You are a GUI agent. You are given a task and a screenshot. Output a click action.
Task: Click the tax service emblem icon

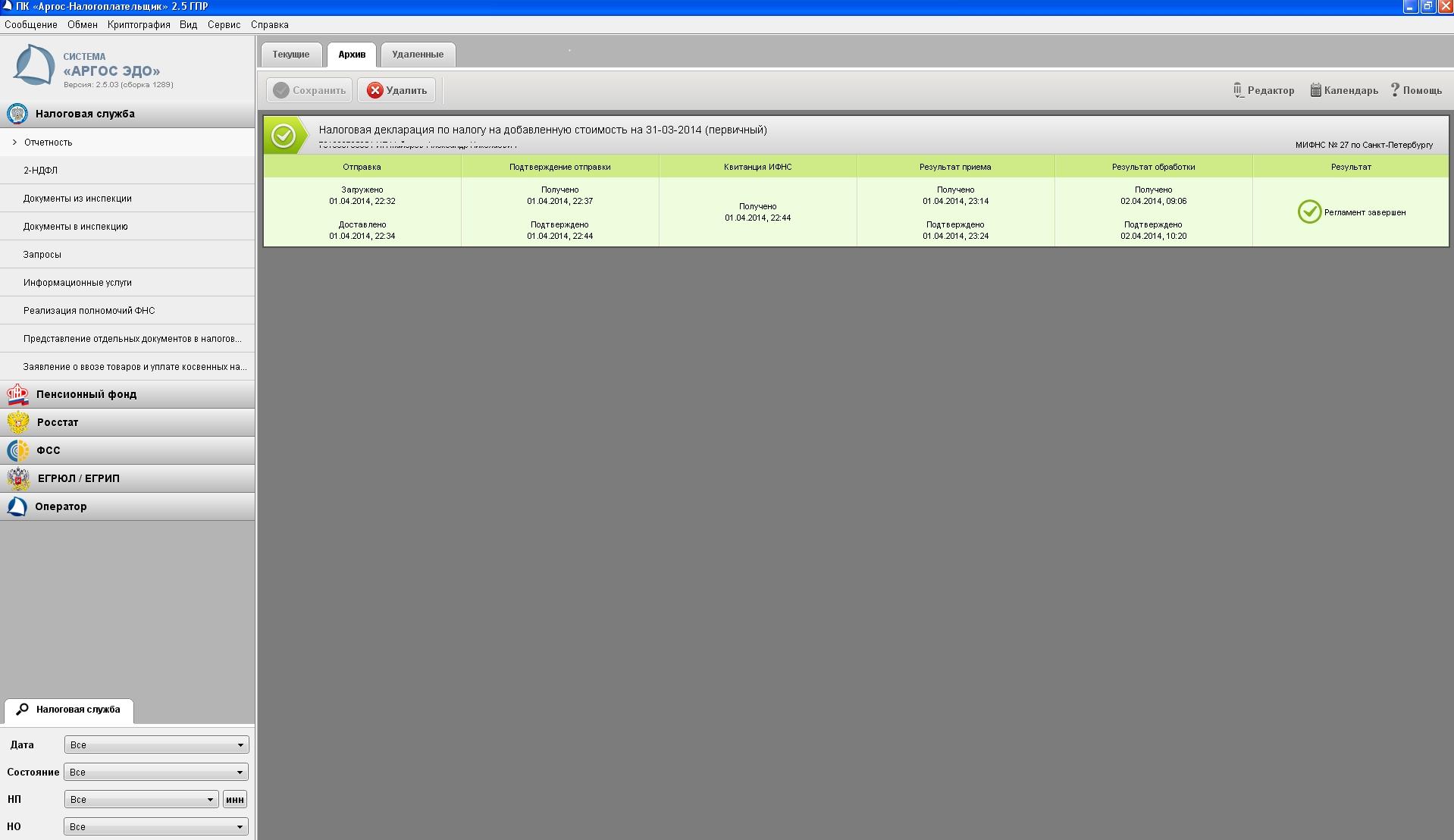click(x=17, y=114)
